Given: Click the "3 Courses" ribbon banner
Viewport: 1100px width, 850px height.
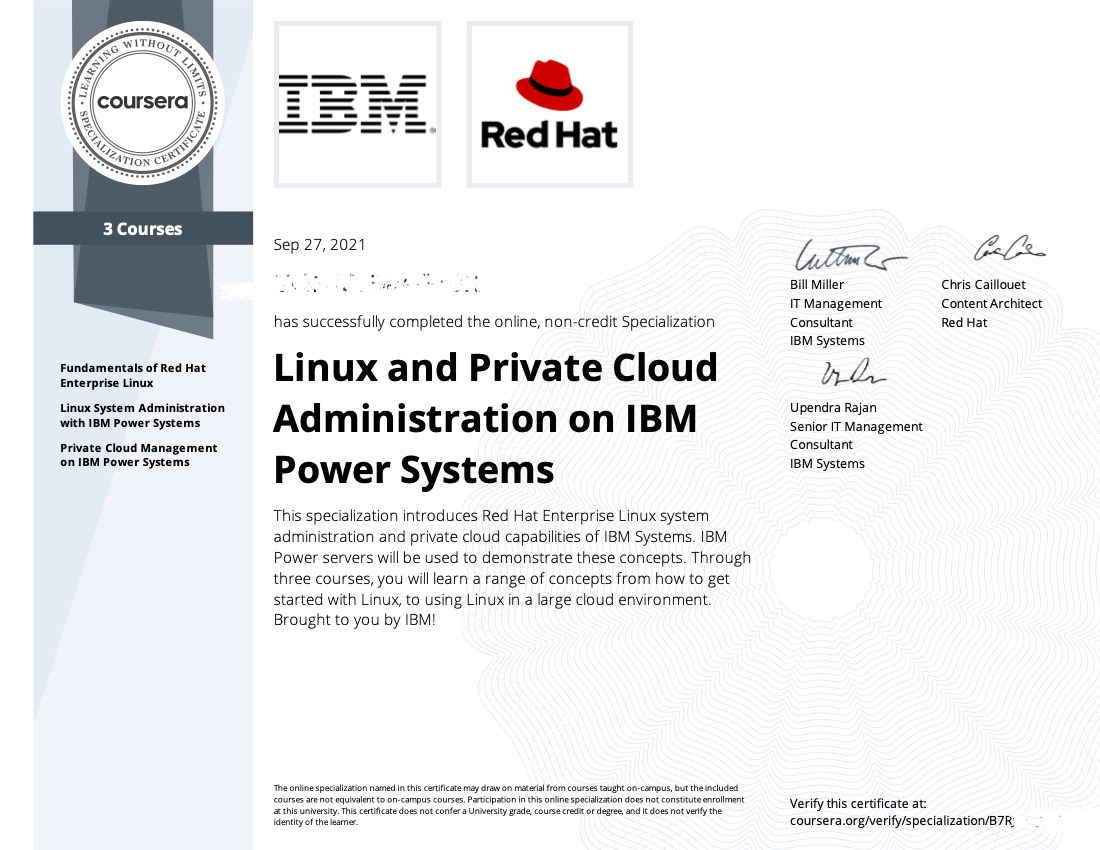Looking at the screenshot, I should (143, 229).
